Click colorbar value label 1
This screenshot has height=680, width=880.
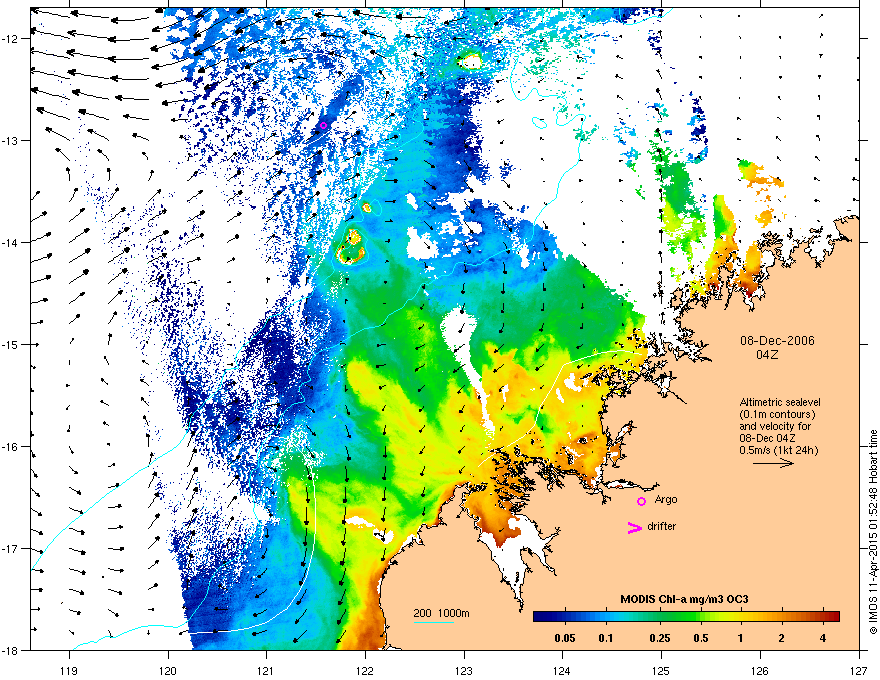(741, 638)
